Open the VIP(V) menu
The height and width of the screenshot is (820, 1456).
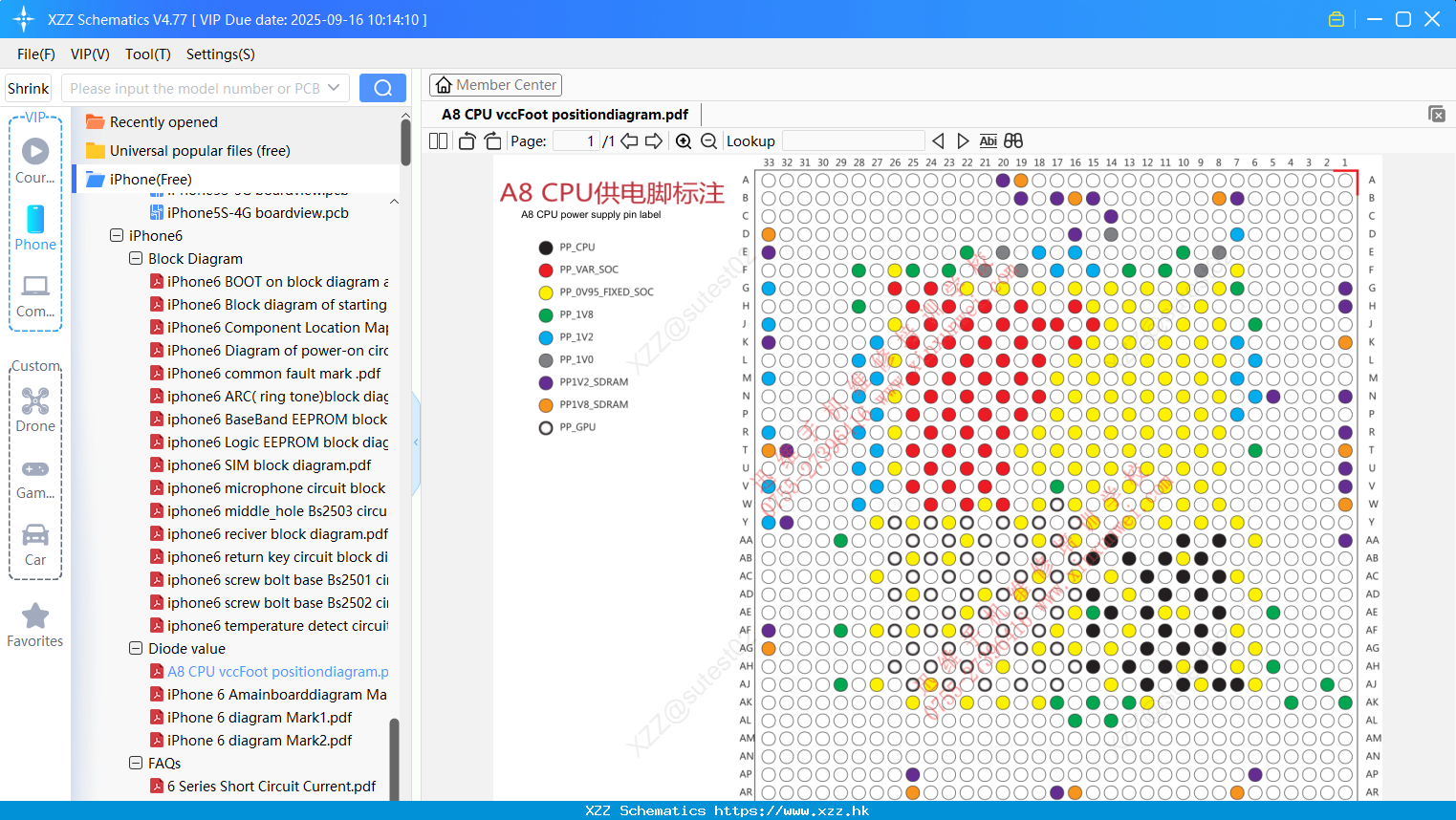coord(90,54)
